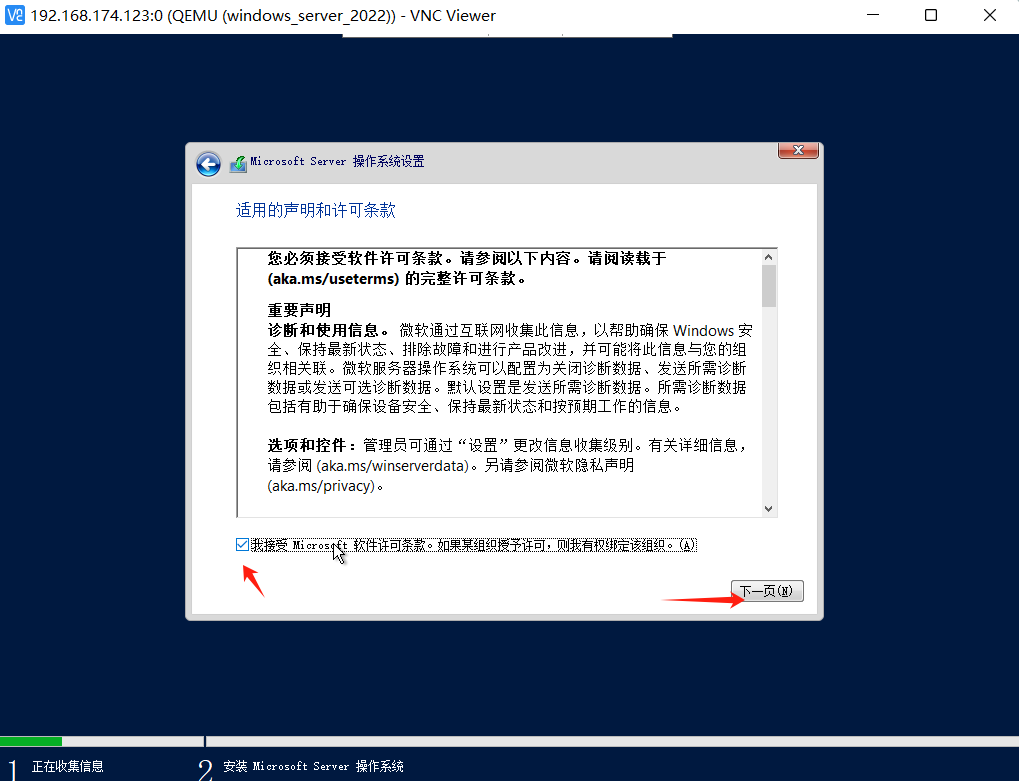Click the 下一页(N) next button

coord(767,591)
